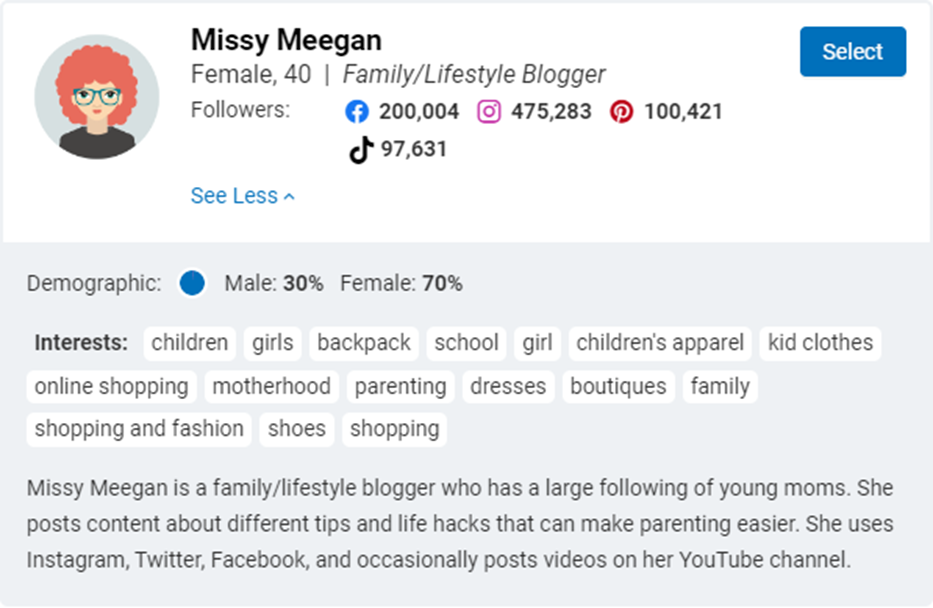This screenshot has width=933, height=608.
Task: Choose the boutiques interest tag
Action: [x=618, y=387]
